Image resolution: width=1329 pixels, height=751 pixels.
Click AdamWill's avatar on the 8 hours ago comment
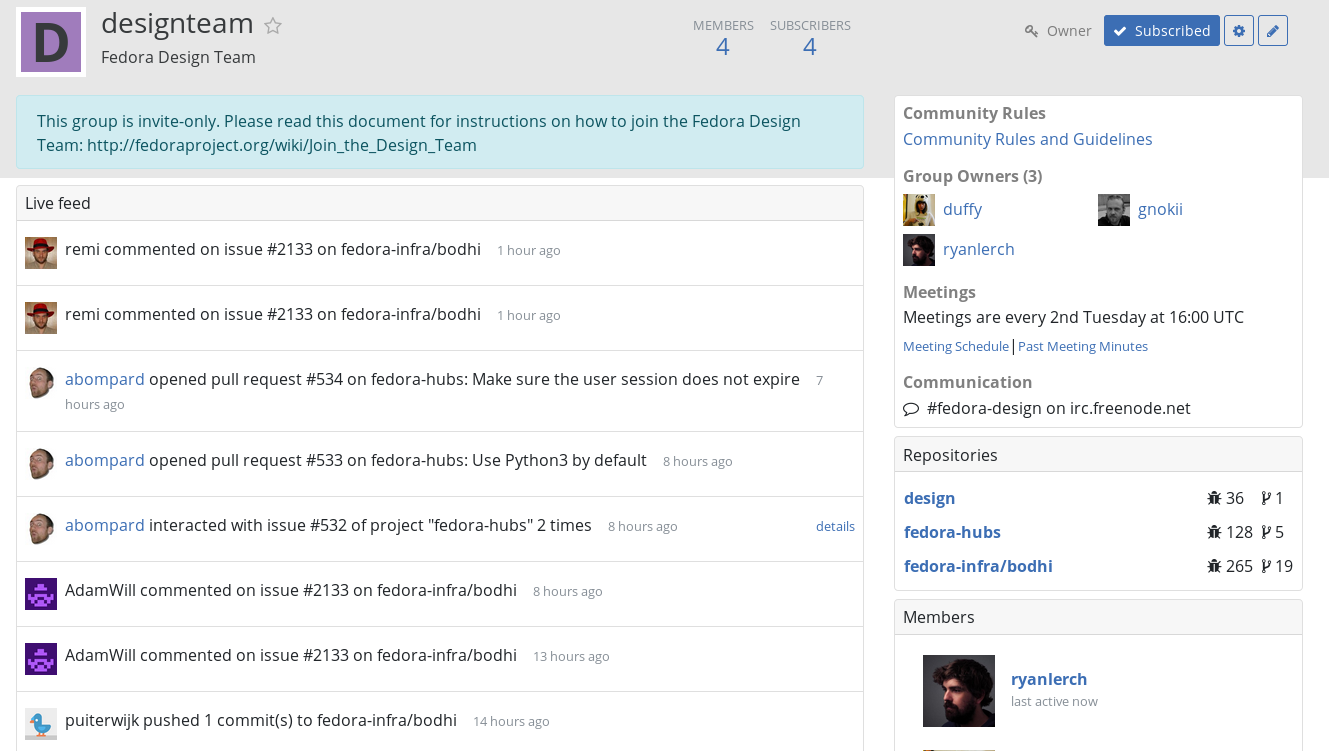[41, 594]
